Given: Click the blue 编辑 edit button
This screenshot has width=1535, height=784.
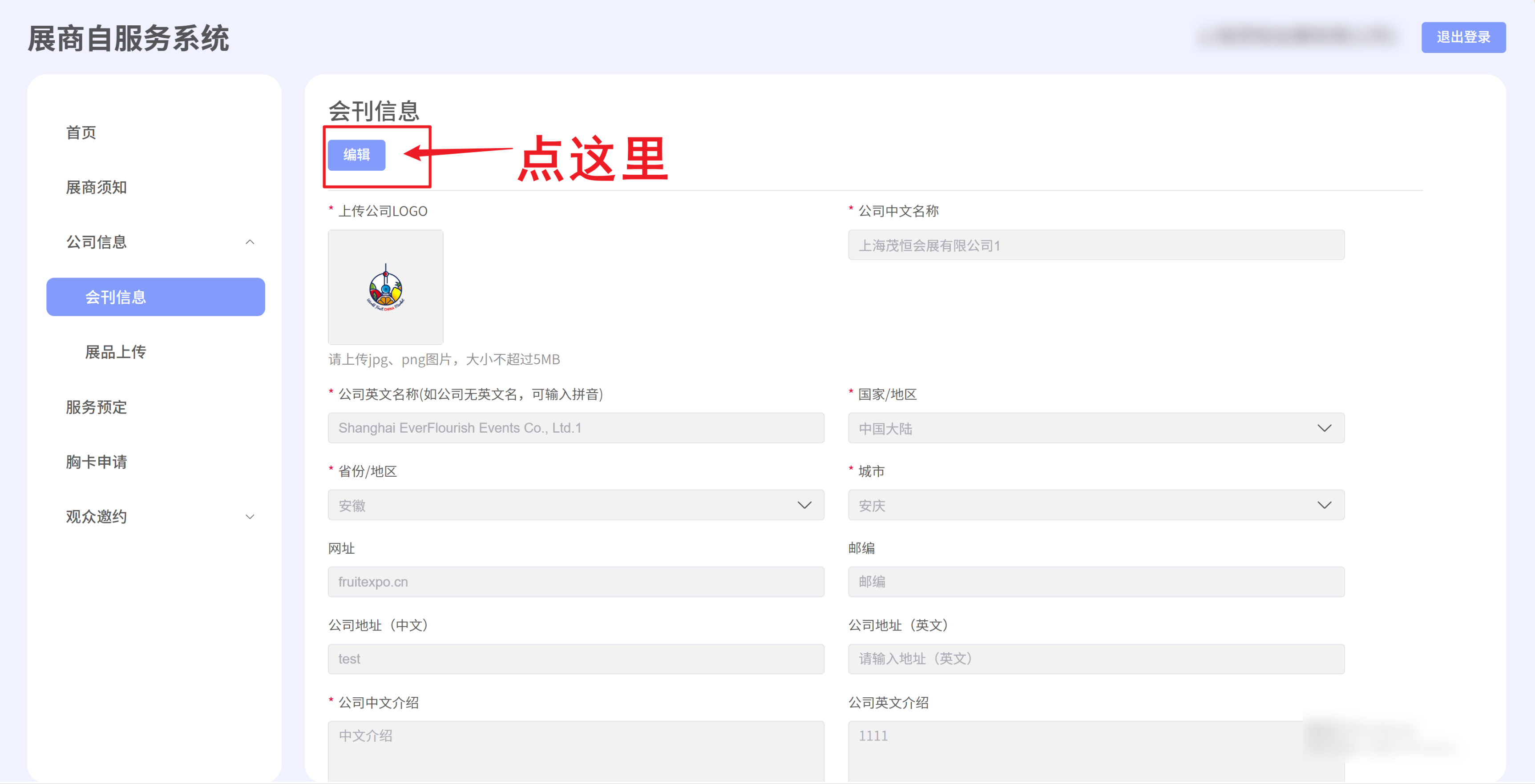Looking at the screenshot, I should [x=356, y=155].
